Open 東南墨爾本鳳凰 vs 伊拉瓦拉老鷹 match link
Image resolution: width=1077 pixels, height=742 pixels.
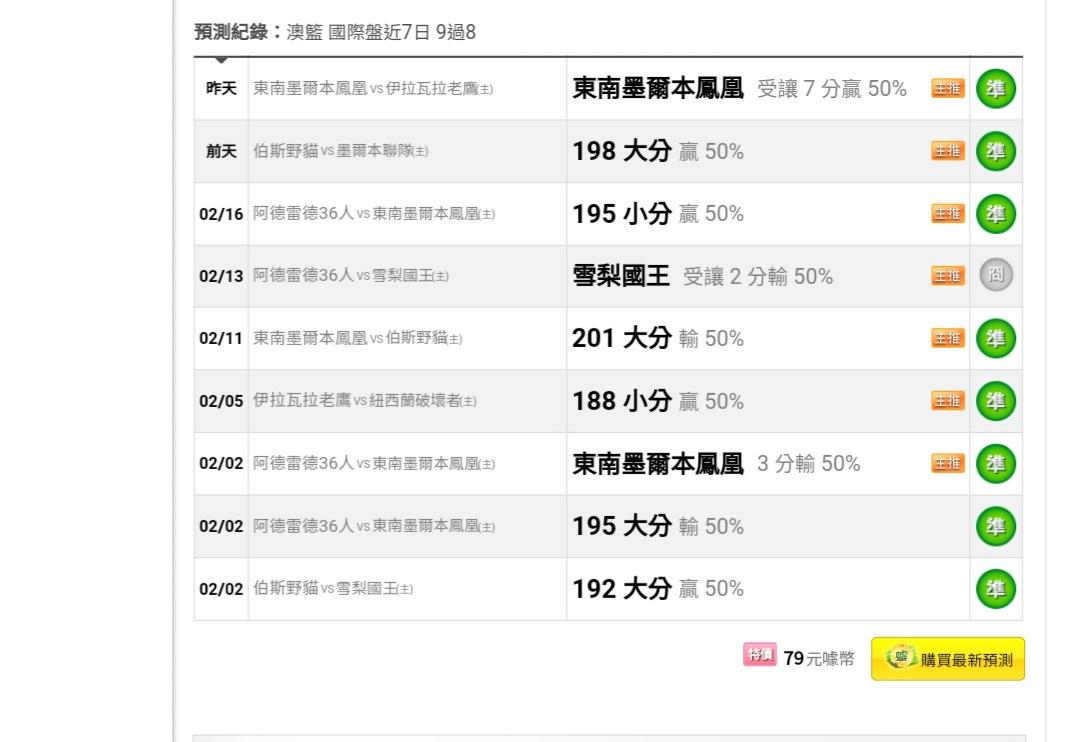(x=373, y=89)
